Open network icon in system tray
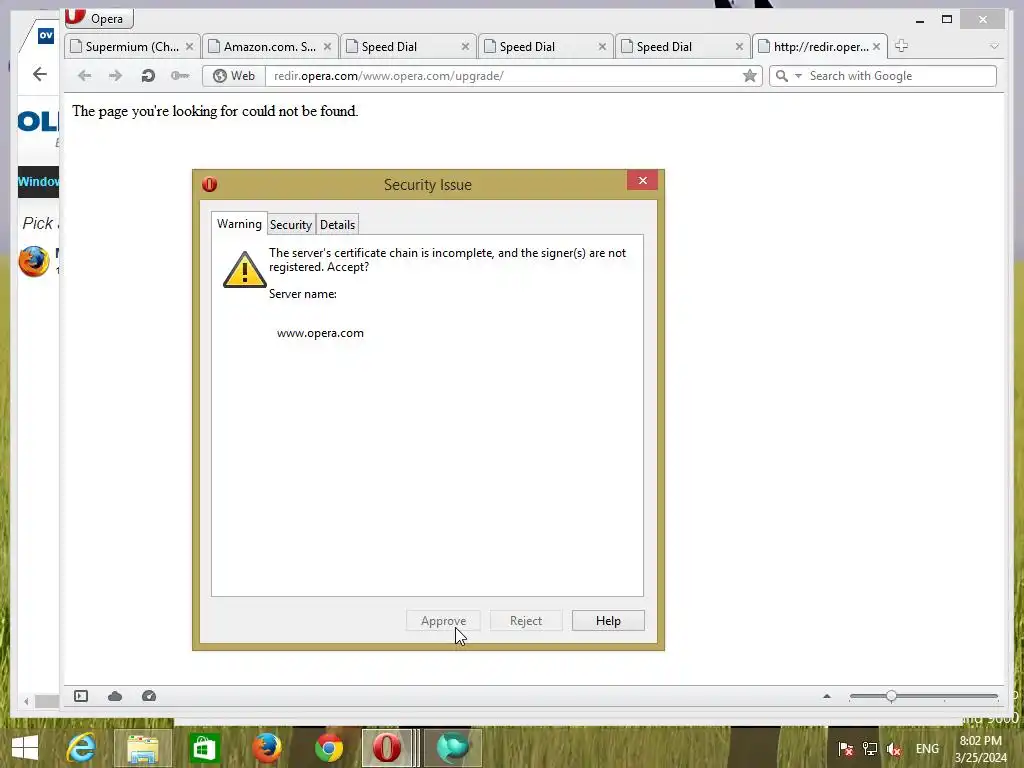The height and width of the screenshot is (768, 1024). pyautogui.click(x=870, y=749)
